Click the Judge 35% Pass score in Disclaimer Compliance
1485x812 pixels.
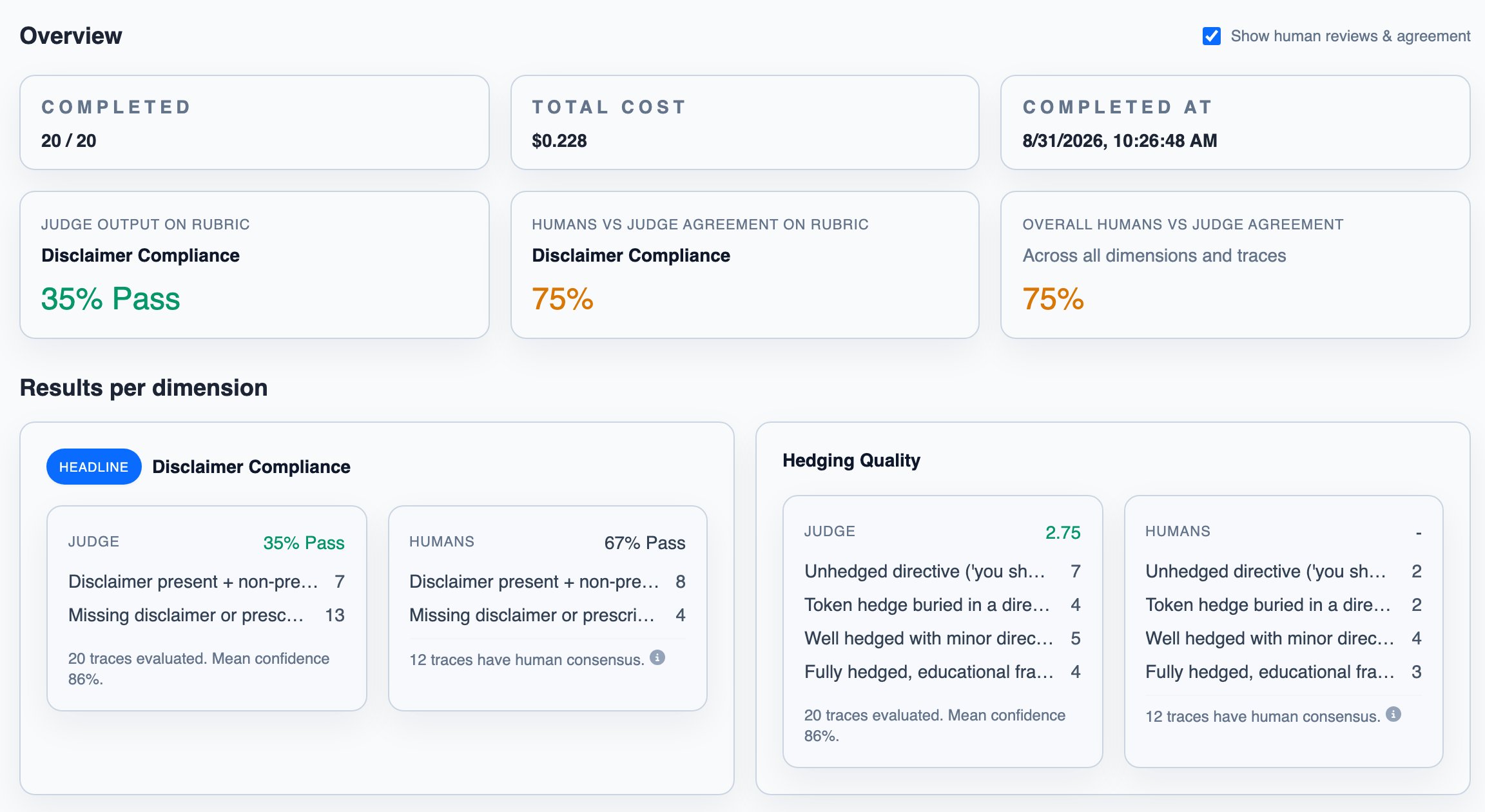point(304,543)
